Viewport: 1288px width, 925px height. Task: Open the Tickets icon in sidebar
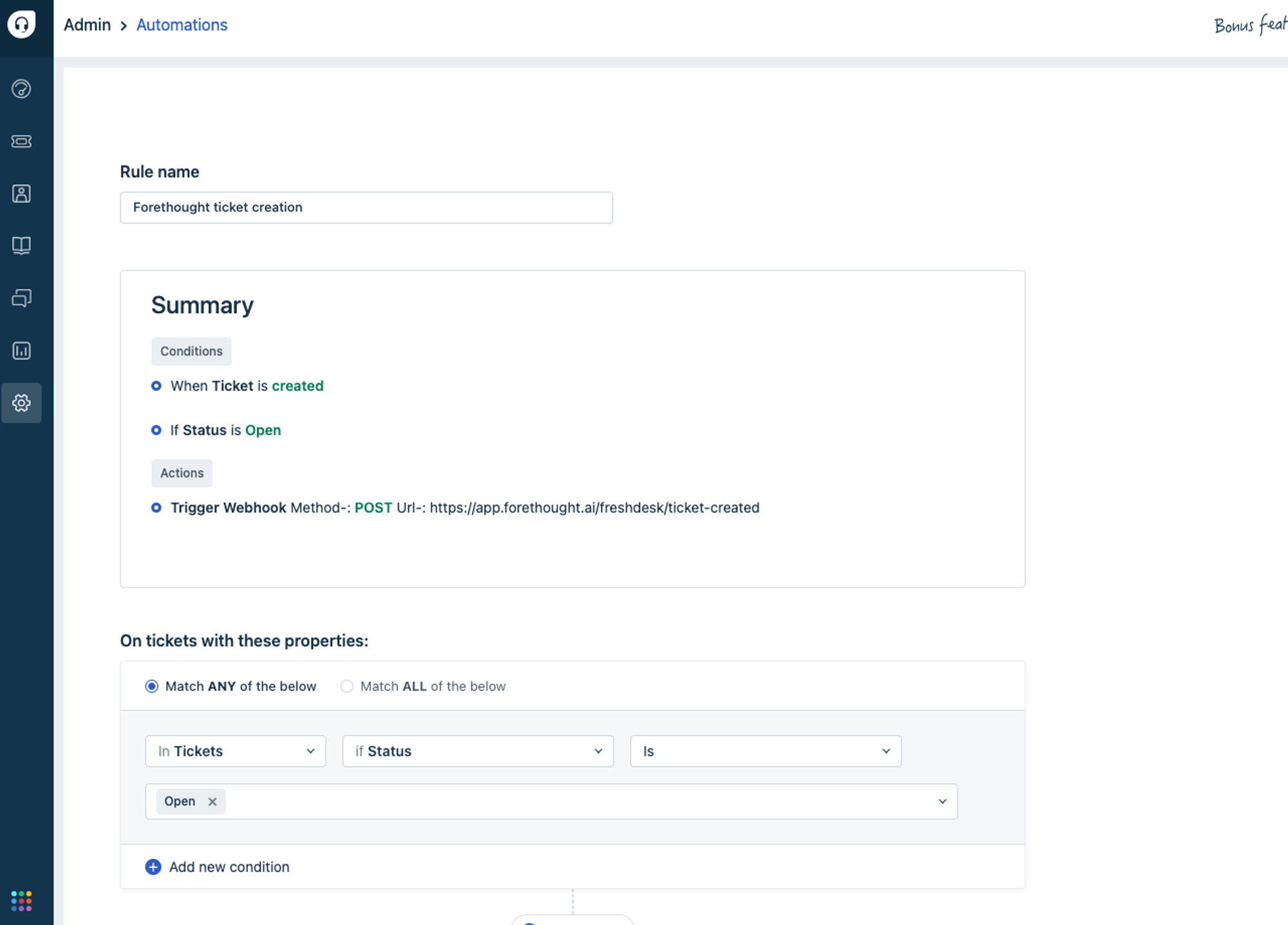[x=21, y=141]
